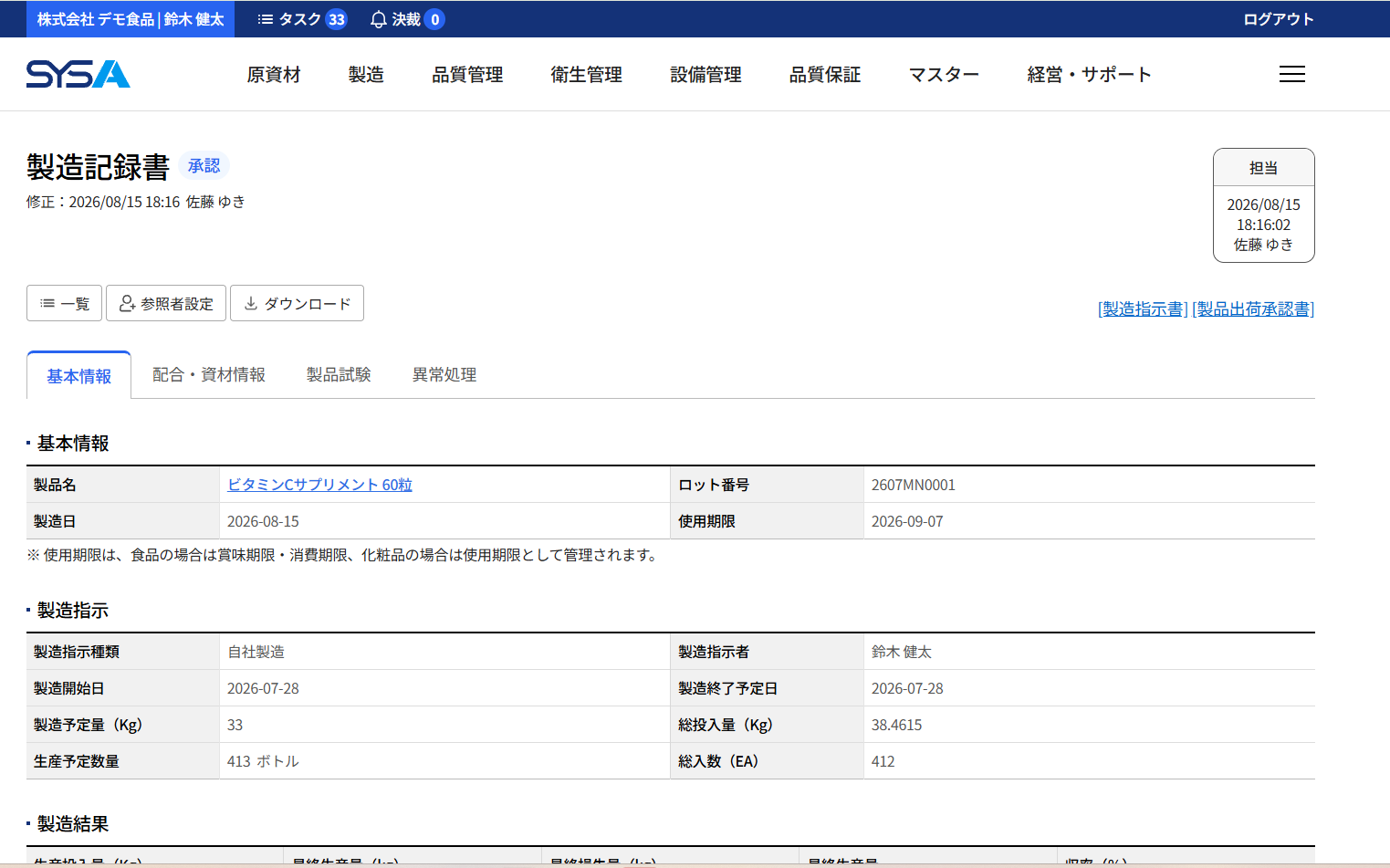This screenshot has width=1390, height=868.
Task: Switch to 製品試験 tab
Action: click(339, 375)
